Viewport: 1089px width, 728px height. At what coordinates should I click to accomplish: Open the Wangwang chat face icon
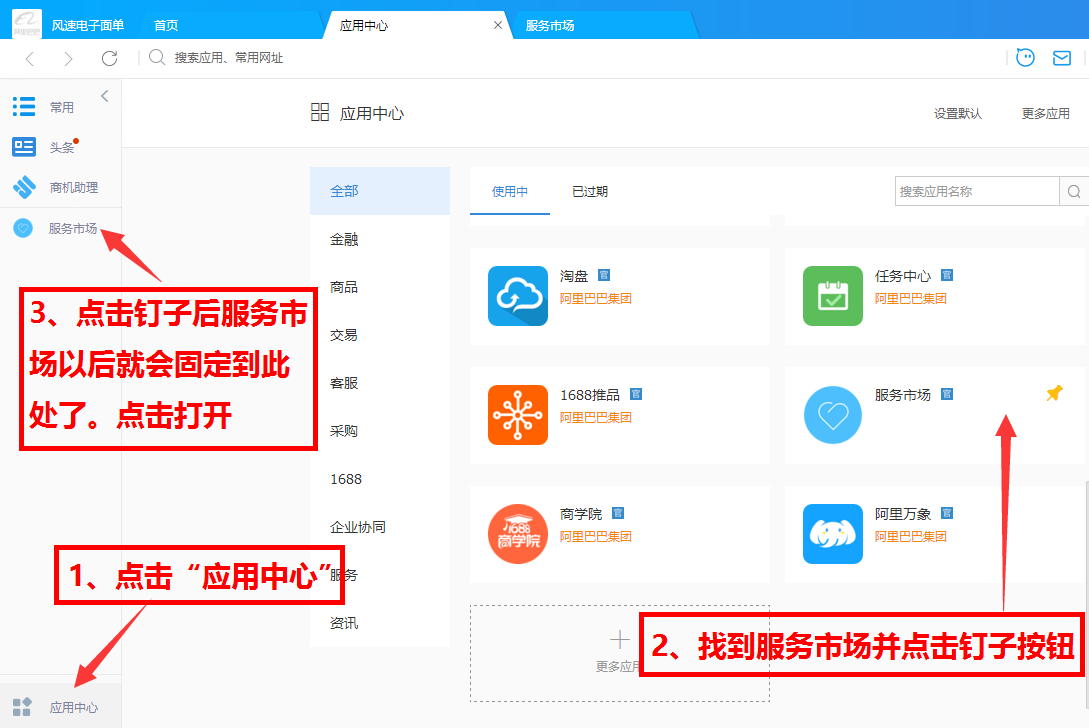click(x=1025, y=58)
